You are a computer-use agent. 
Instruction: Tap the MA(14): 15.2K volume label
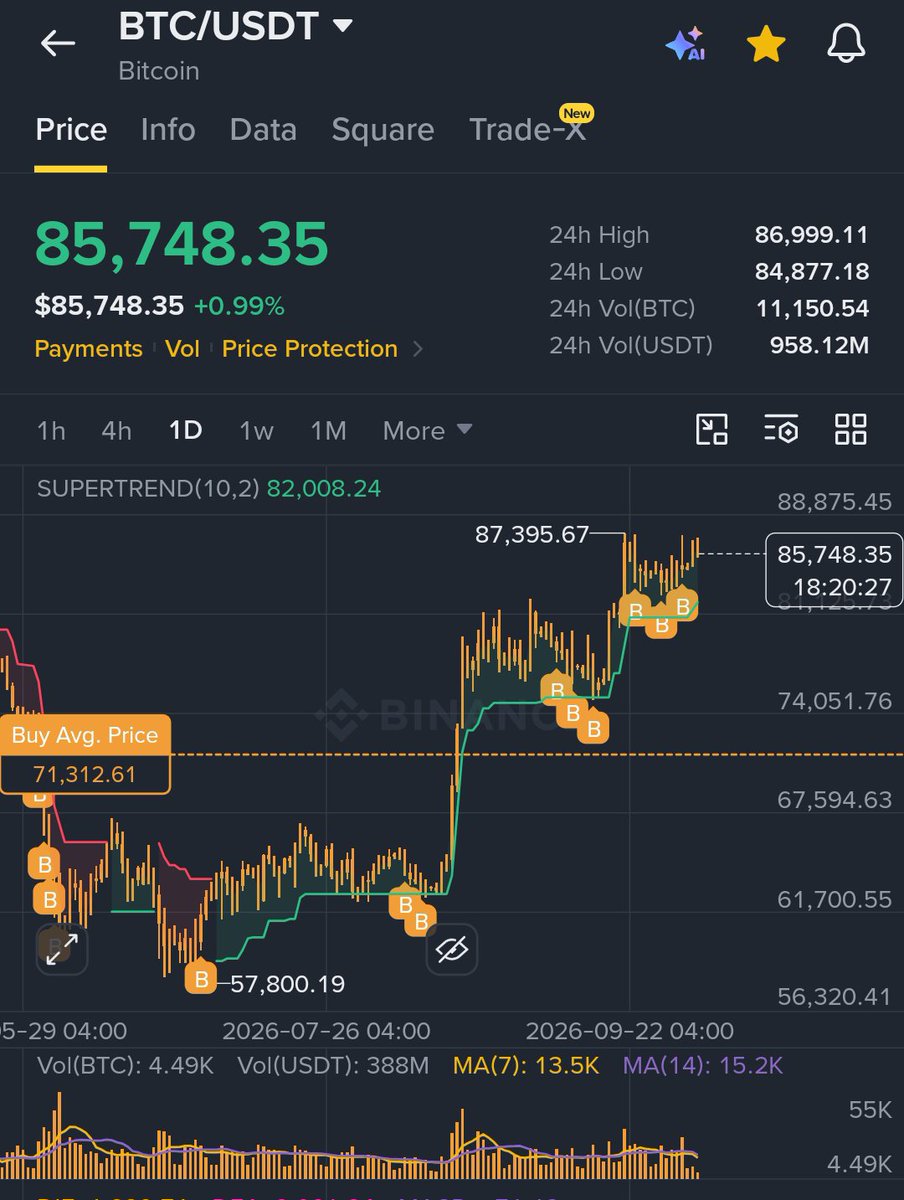coord(703,1066)
